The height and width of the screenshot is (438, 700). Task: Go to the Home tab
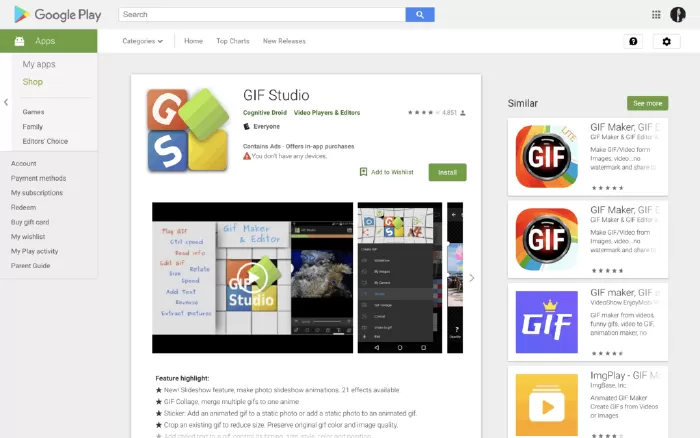[x=193, y=41]
